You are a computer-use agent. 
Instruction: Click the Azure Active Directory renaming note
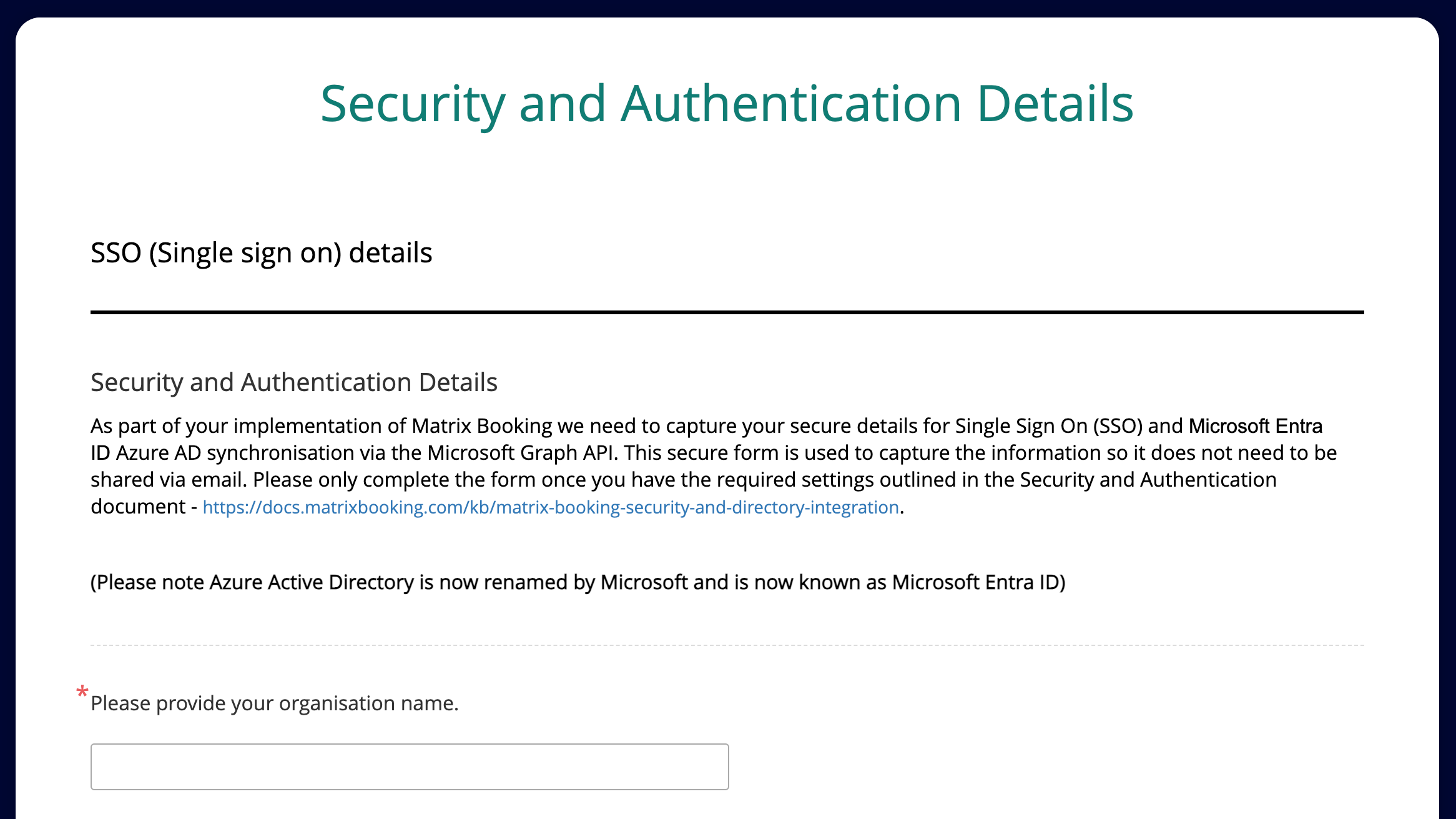tap(578, 582)
